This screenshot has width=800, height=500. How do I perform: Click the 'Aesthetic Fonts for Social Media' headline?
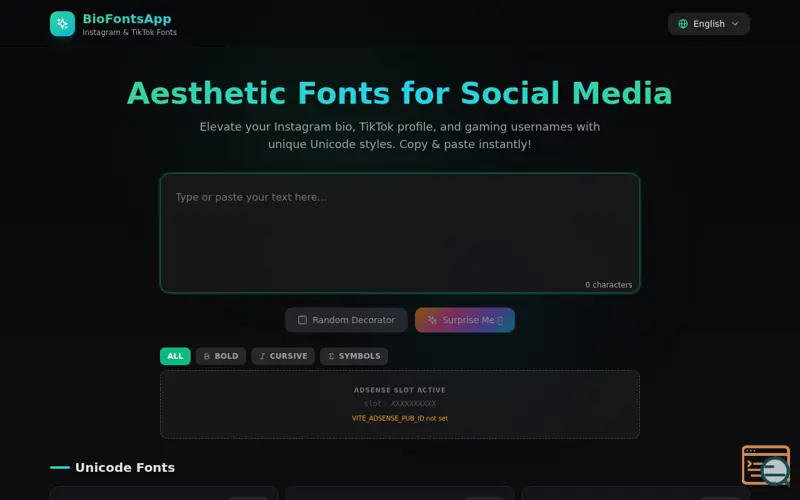(x=399, y=93)
